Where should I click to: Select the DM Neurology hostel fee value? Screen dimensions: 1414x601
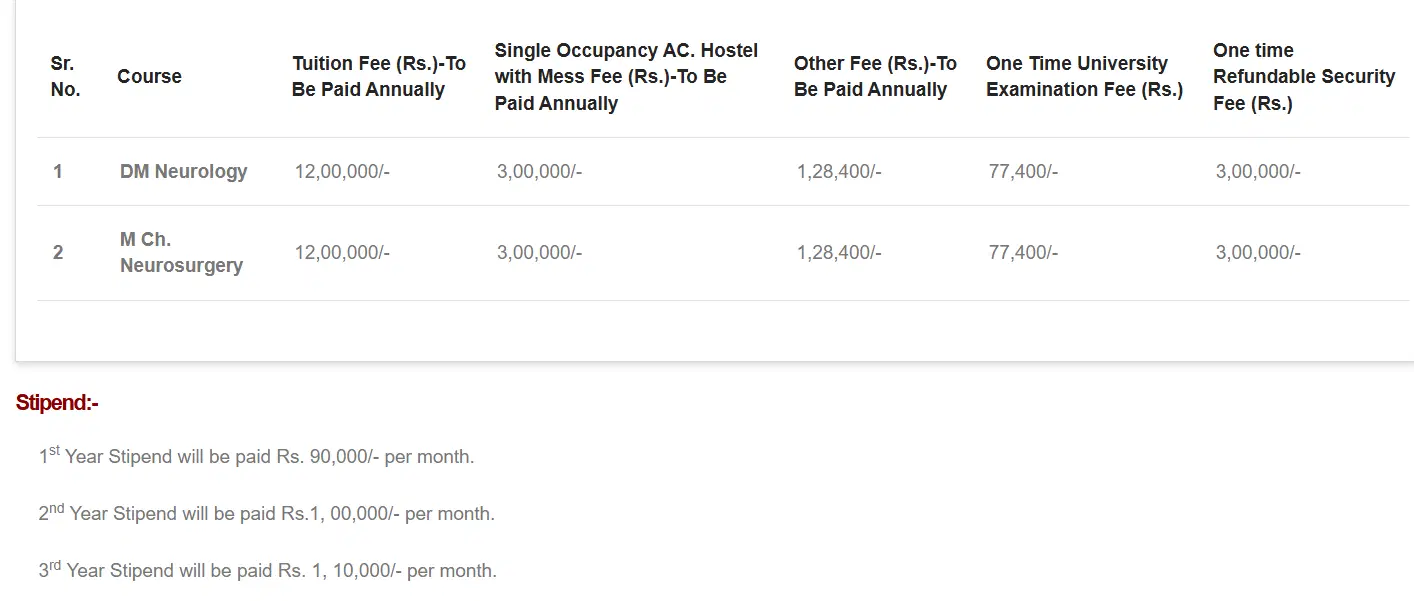539,172
